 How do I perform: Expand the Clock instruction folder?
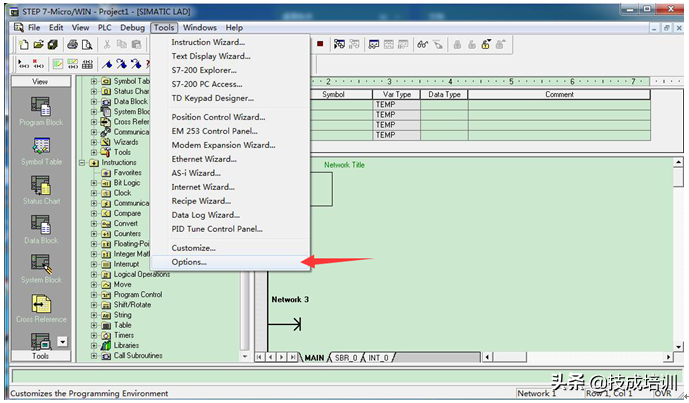[94, 193]
